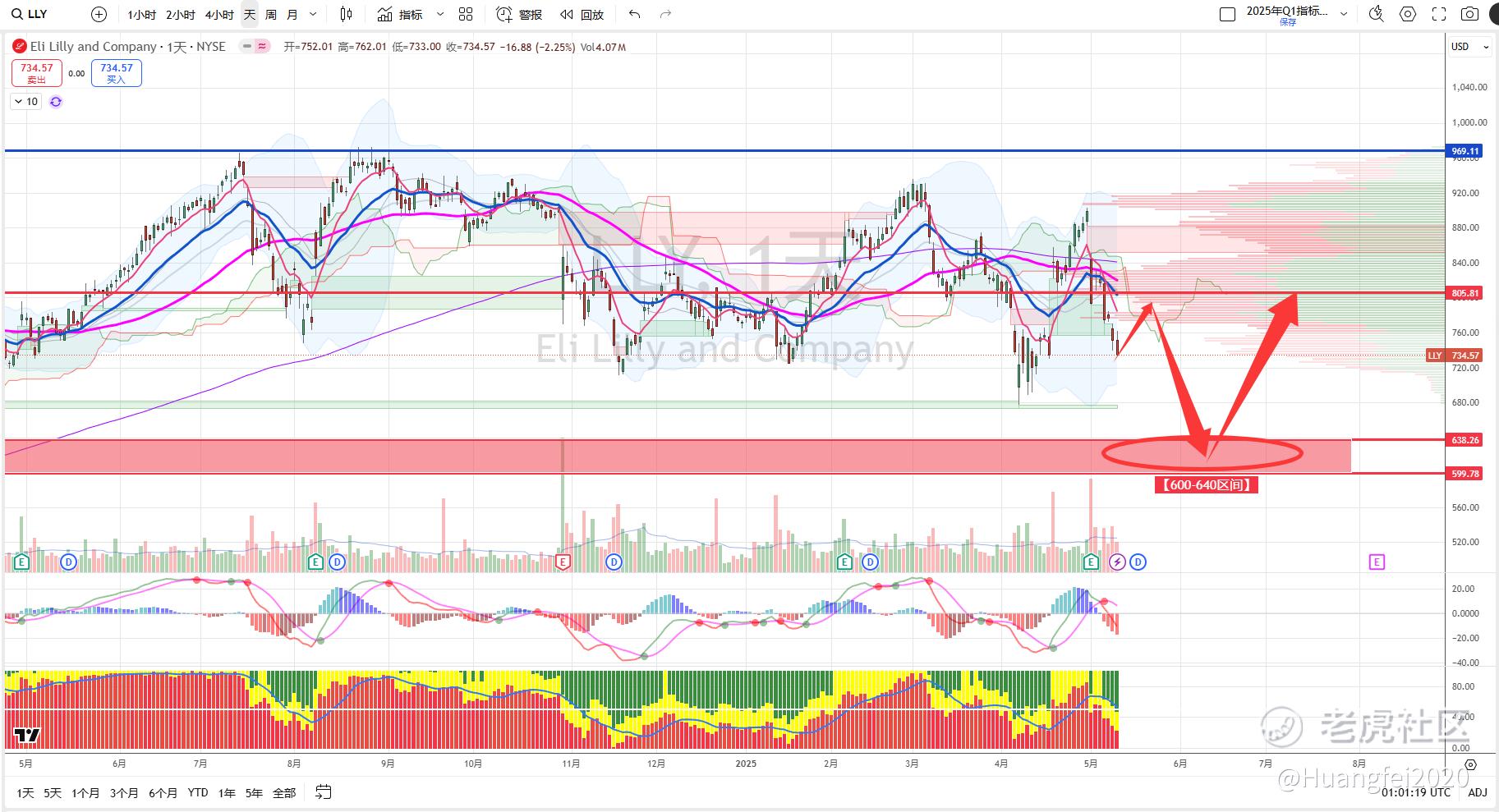Select the 天 daily interval

[250, 15]
